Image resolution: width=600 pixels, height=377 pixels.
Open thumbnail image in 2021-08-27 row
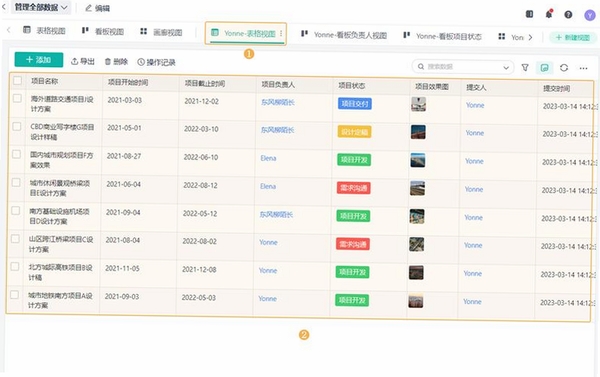(417, 160)
